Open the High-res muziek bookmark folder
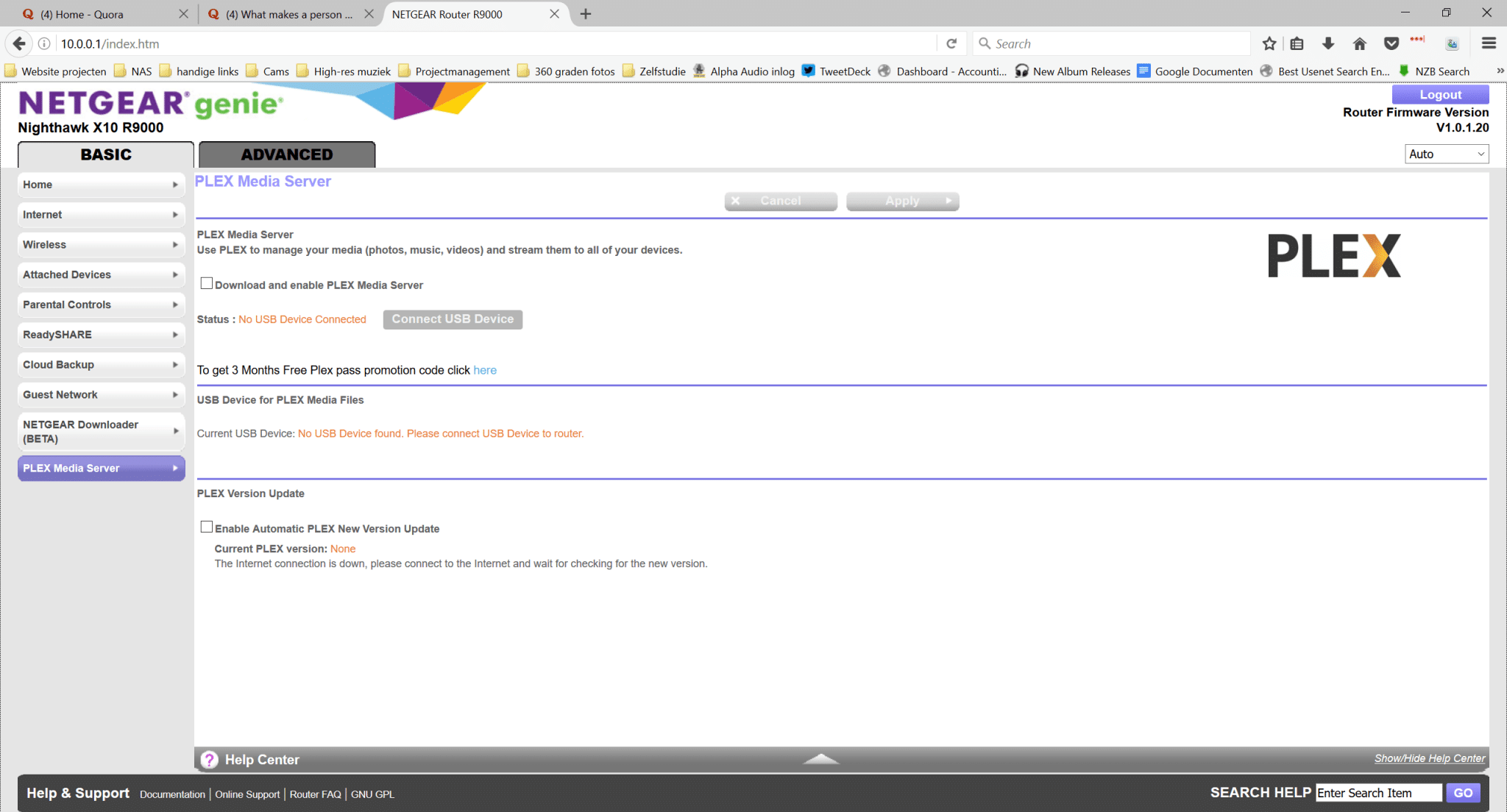The image size is (1507, 812). [x=344, y=71]
